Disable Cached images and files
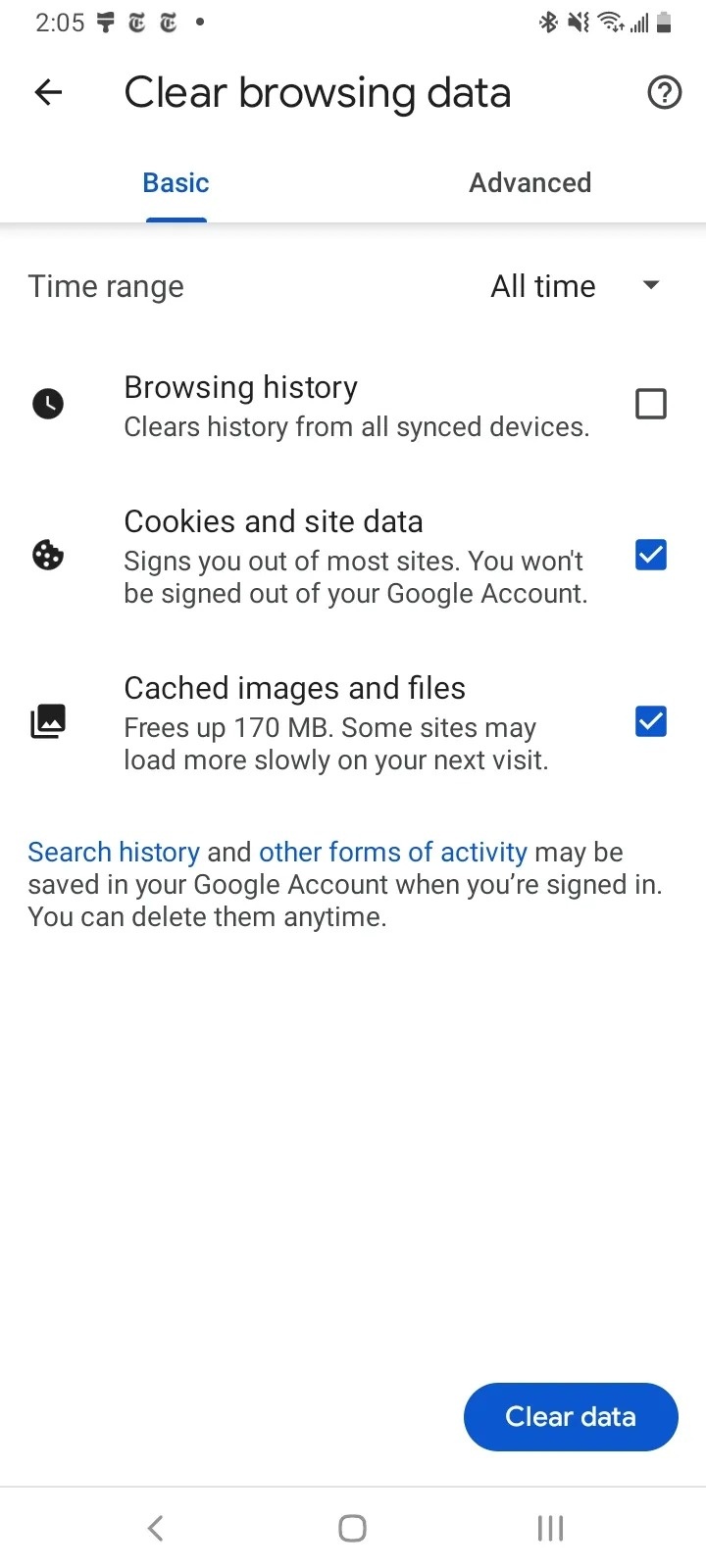This screenshot has width=706, height=1568. tap(650, 721)
